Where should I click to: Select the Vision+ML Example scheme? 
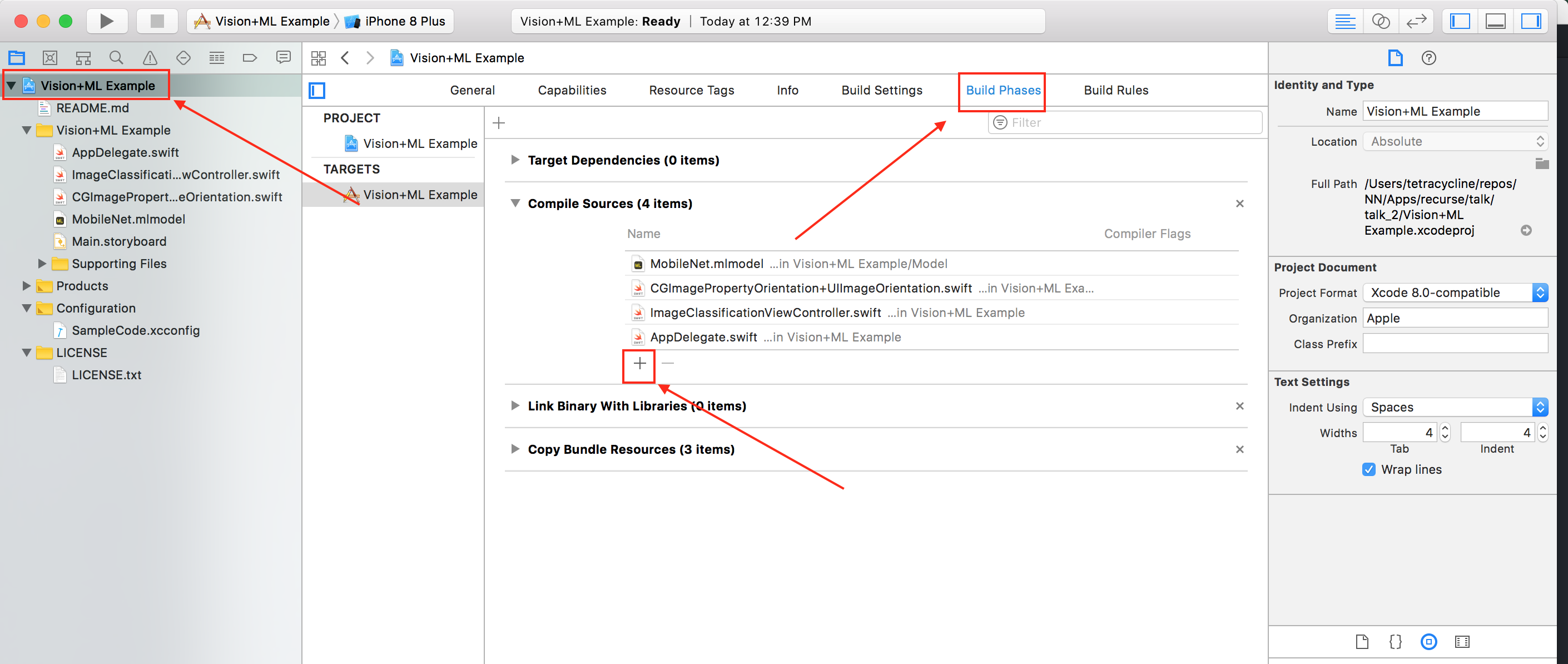(x=262, y=21)
